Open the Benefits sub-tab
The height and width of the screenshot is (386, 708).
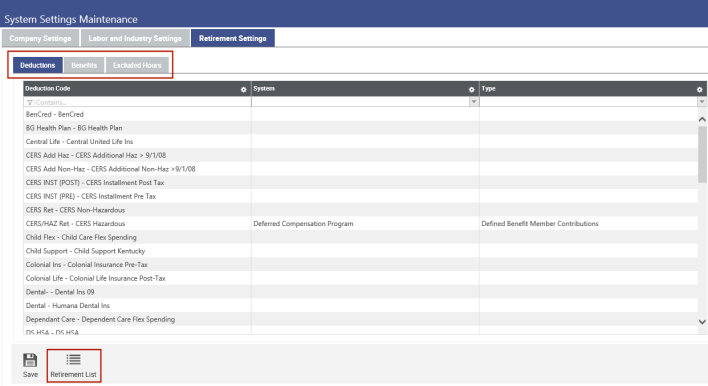84,65
